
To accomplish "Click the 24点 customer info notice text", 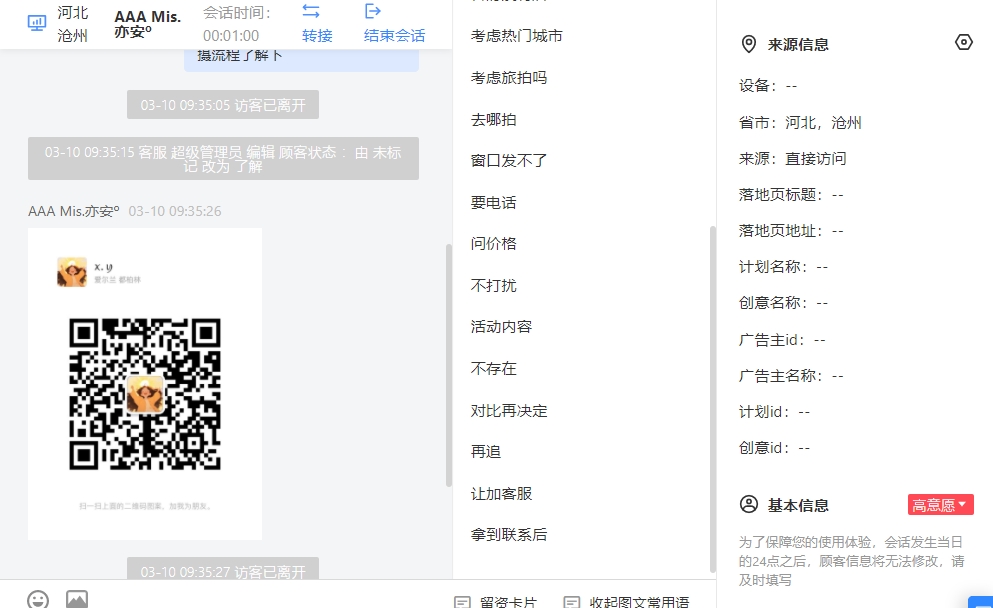I will (x=852, y=561).
